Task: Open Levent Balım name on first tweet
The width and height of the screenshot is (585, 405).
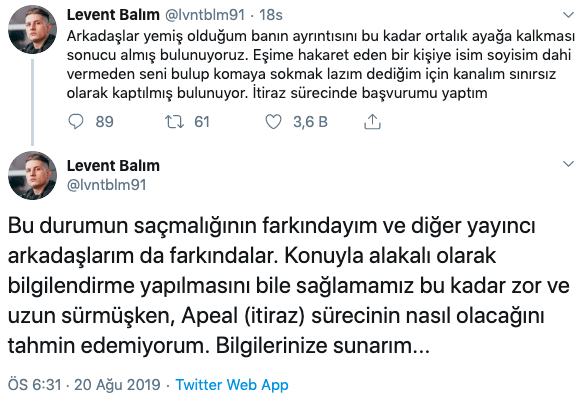Action: pyautogui.click(x=113, y=15)
